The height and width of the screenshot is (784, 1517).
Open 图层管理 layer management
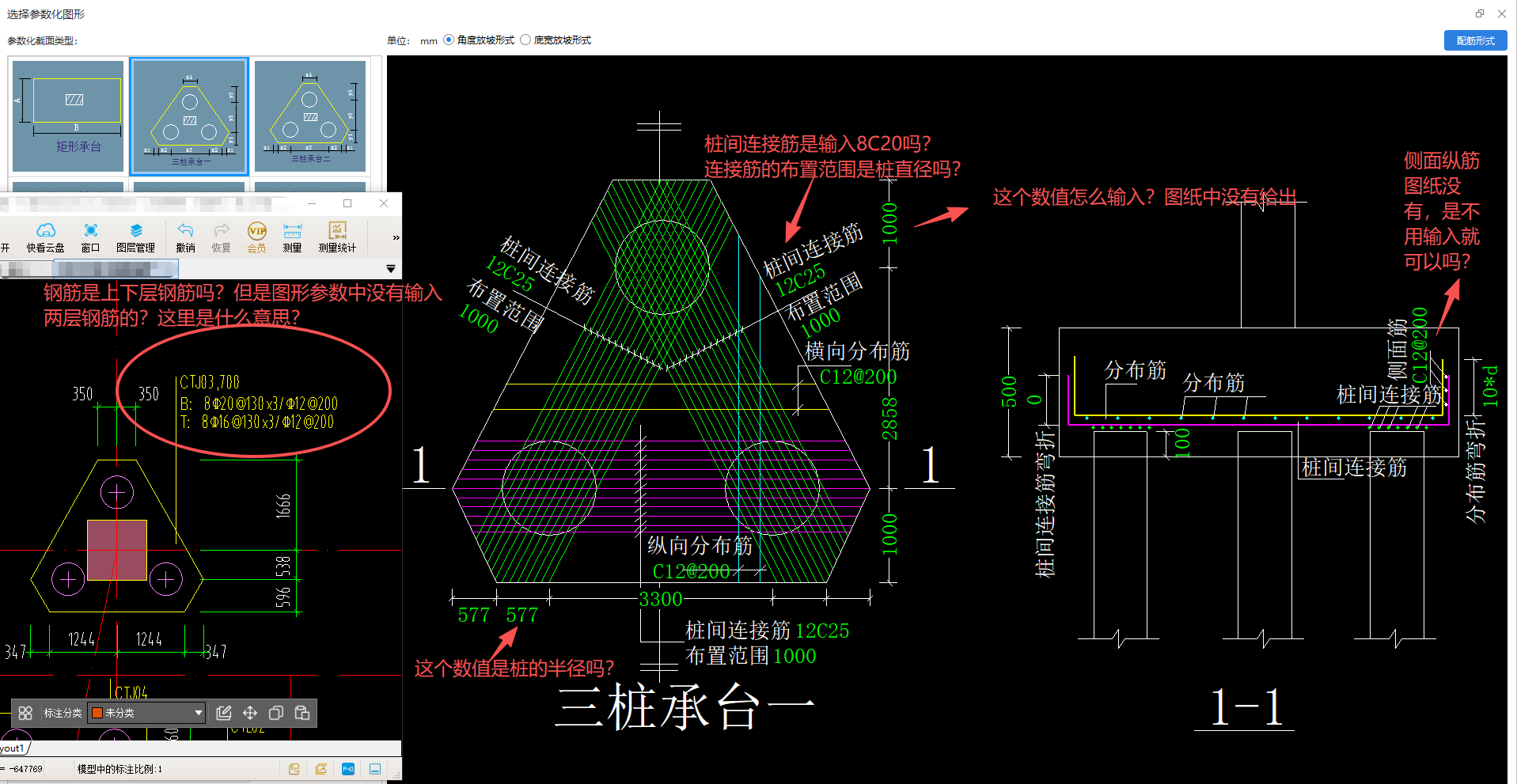point(136,237)
